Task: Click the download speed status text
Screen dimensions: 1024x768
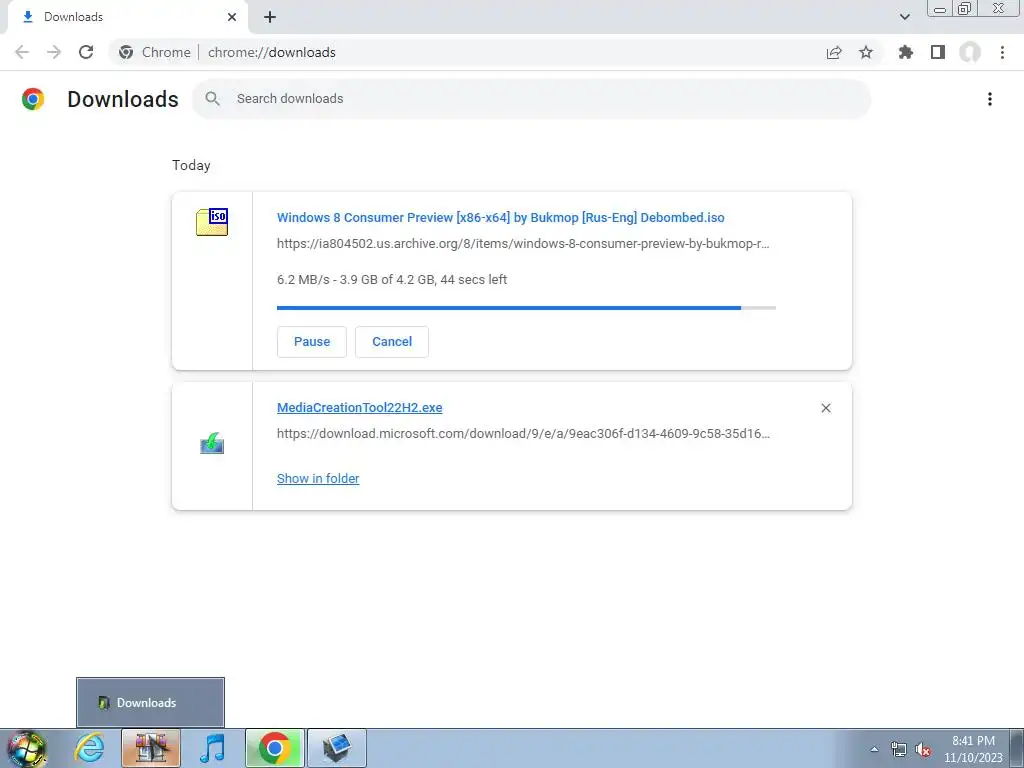Action: click(x=392, y=280)
